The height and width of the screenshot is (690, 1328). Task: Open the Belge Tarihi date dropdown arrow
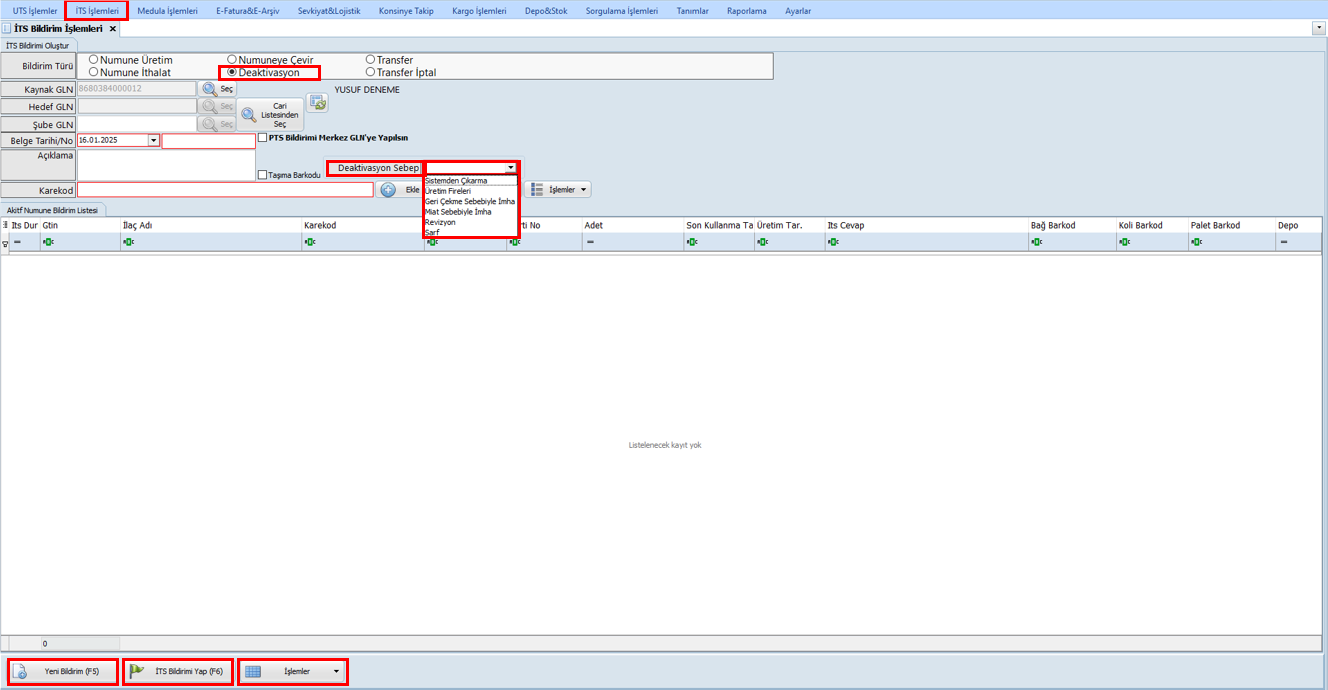pos(153,141)
